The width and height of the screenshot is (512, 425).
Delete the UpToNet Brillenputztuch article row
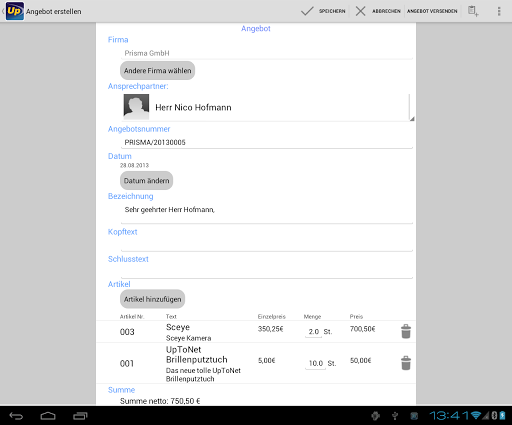pyautogui.click(x=406, y=363)
